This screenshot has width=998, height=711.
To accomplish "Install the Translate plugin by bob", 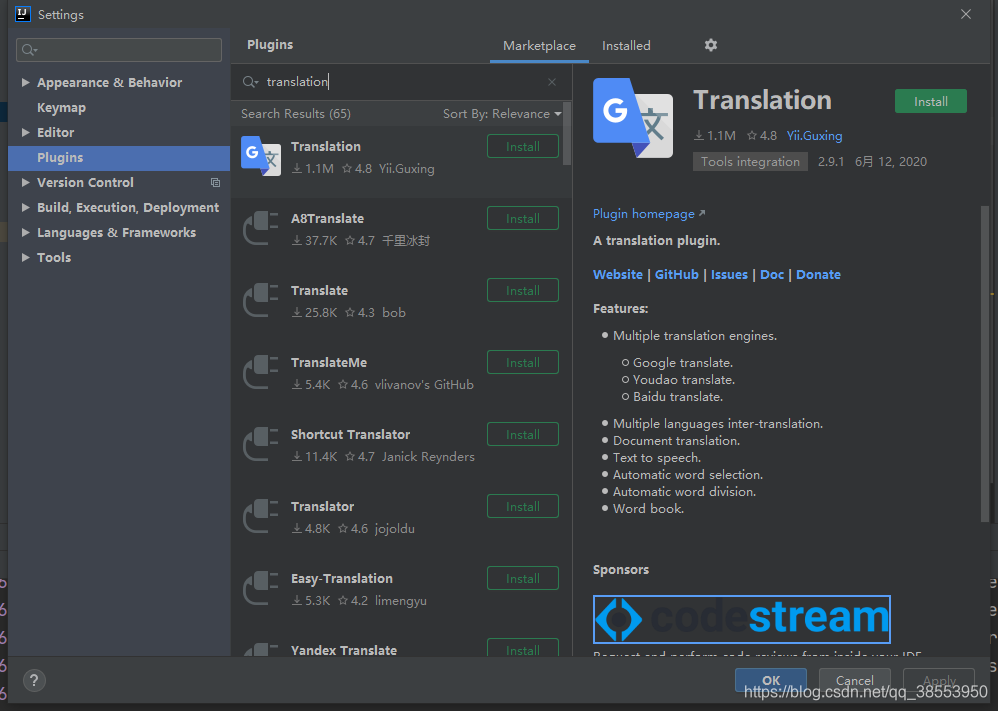I will click(523, 290).
